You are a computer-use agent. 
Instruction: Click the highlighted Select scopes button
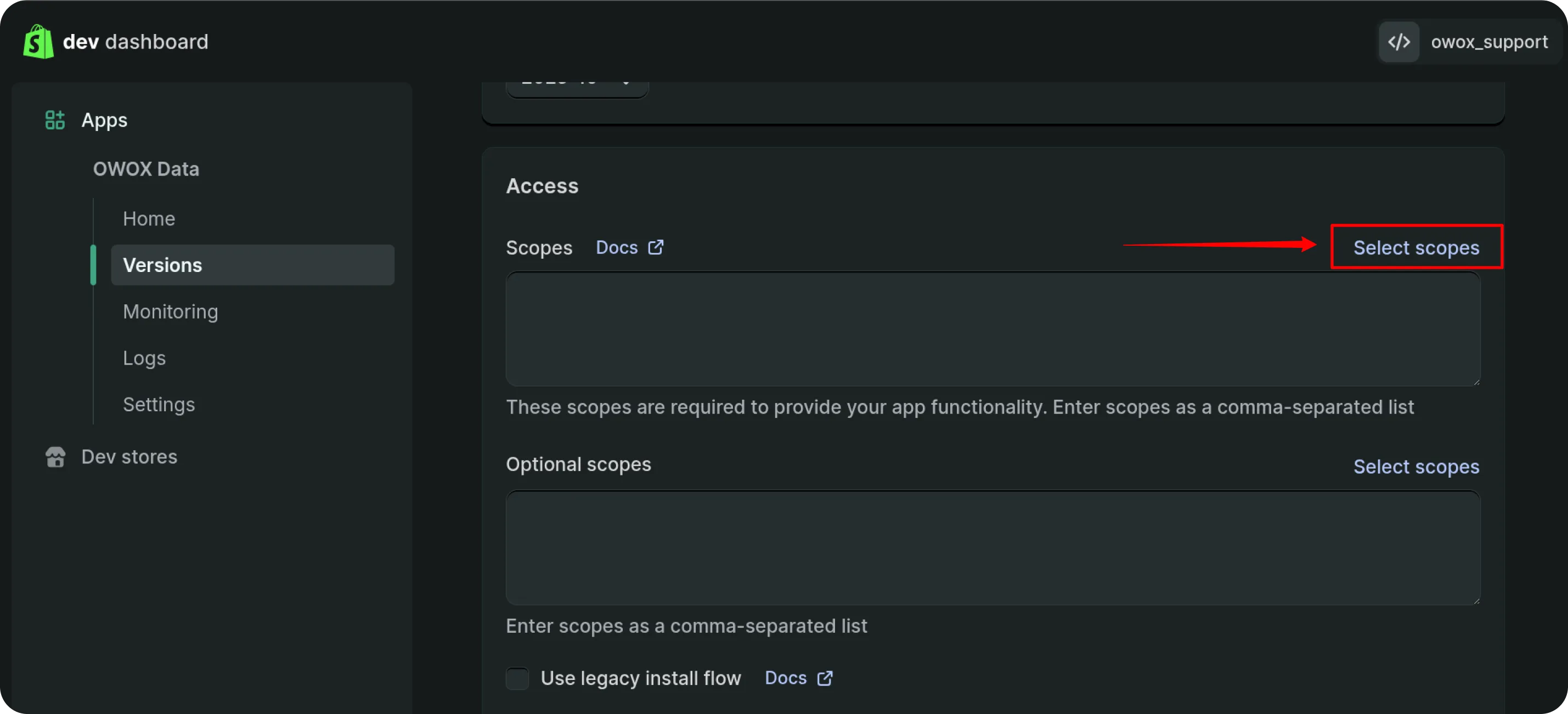click(1417, 247)
